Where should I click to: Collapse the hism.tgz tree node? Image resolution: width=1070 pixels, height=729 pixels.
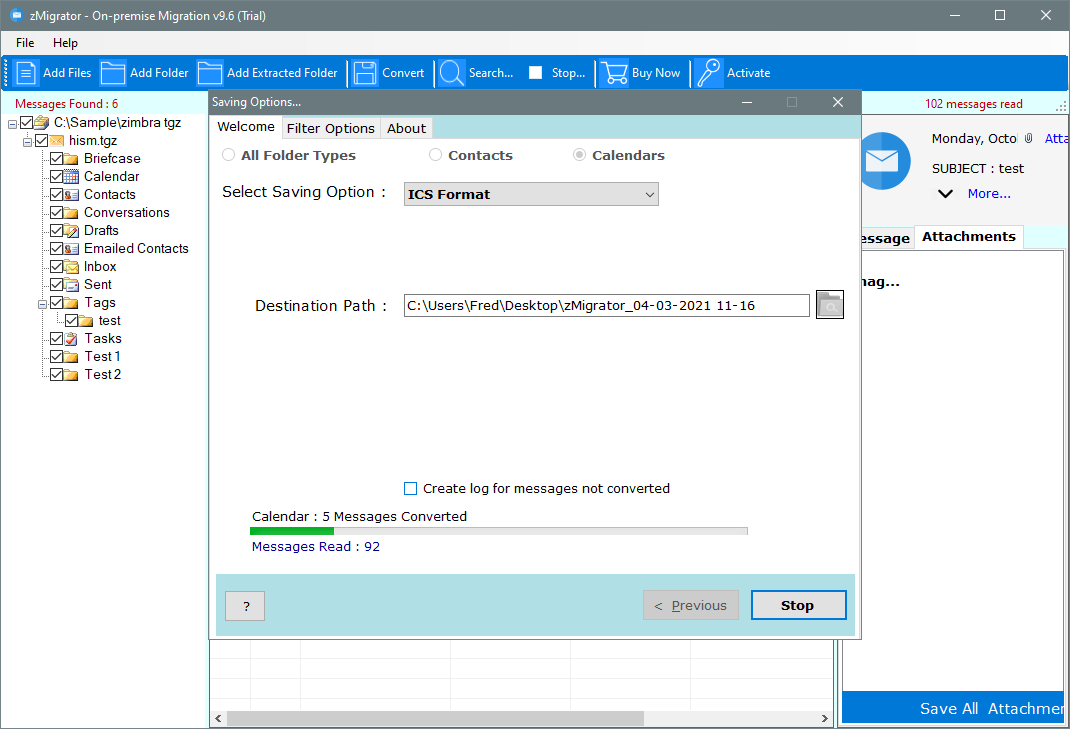27,142
